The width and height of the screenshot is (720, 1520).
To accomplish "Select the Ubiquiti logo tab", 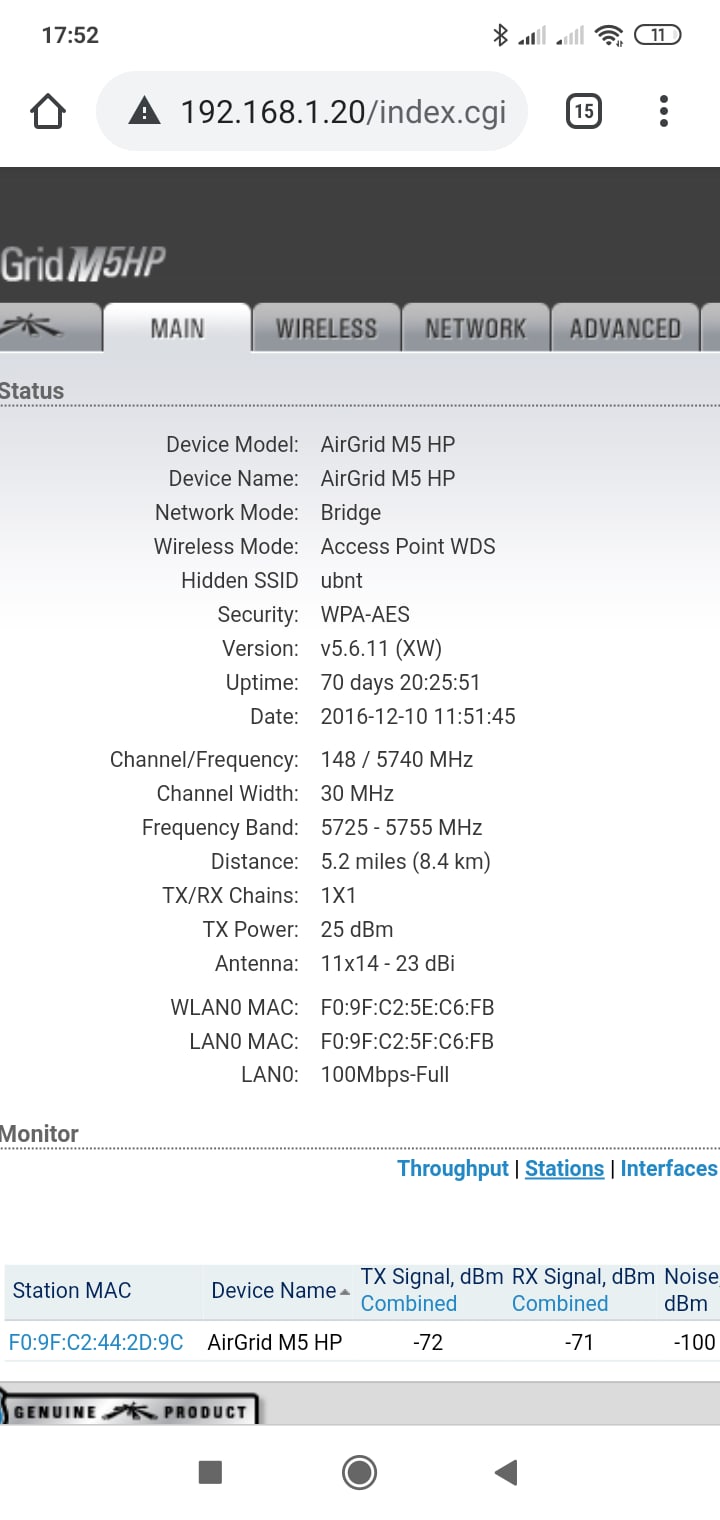I will (48, 328).
